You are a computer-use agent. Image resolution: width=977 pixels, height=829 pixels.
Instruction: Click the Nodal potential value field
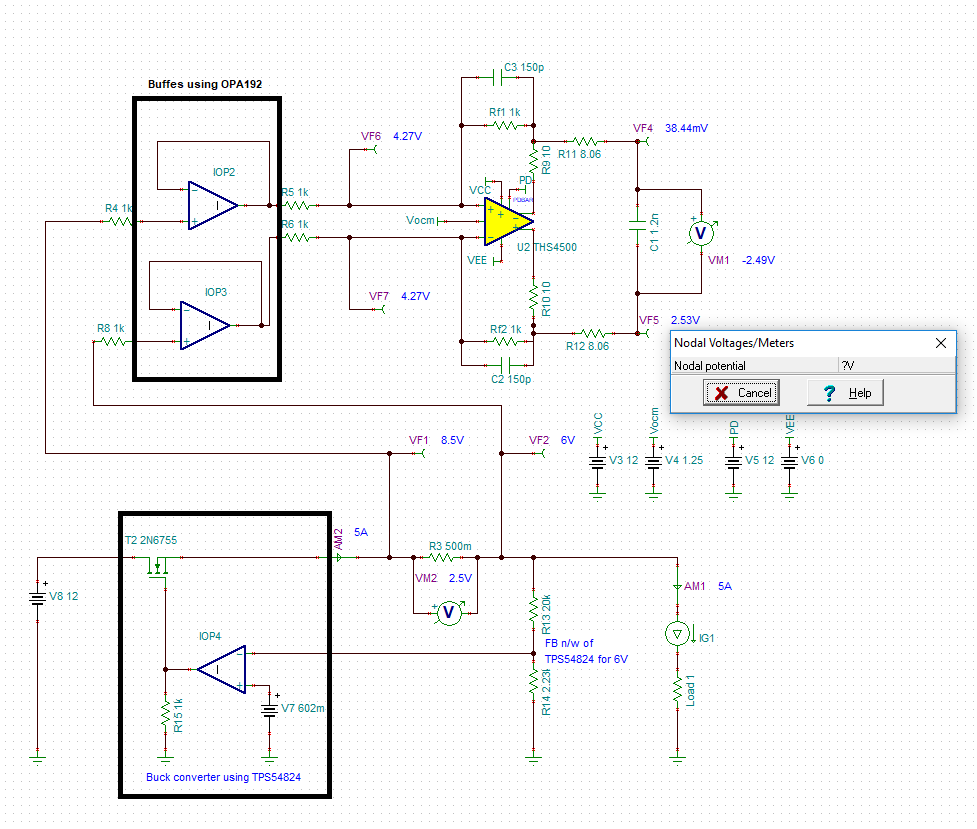point(896,365)
